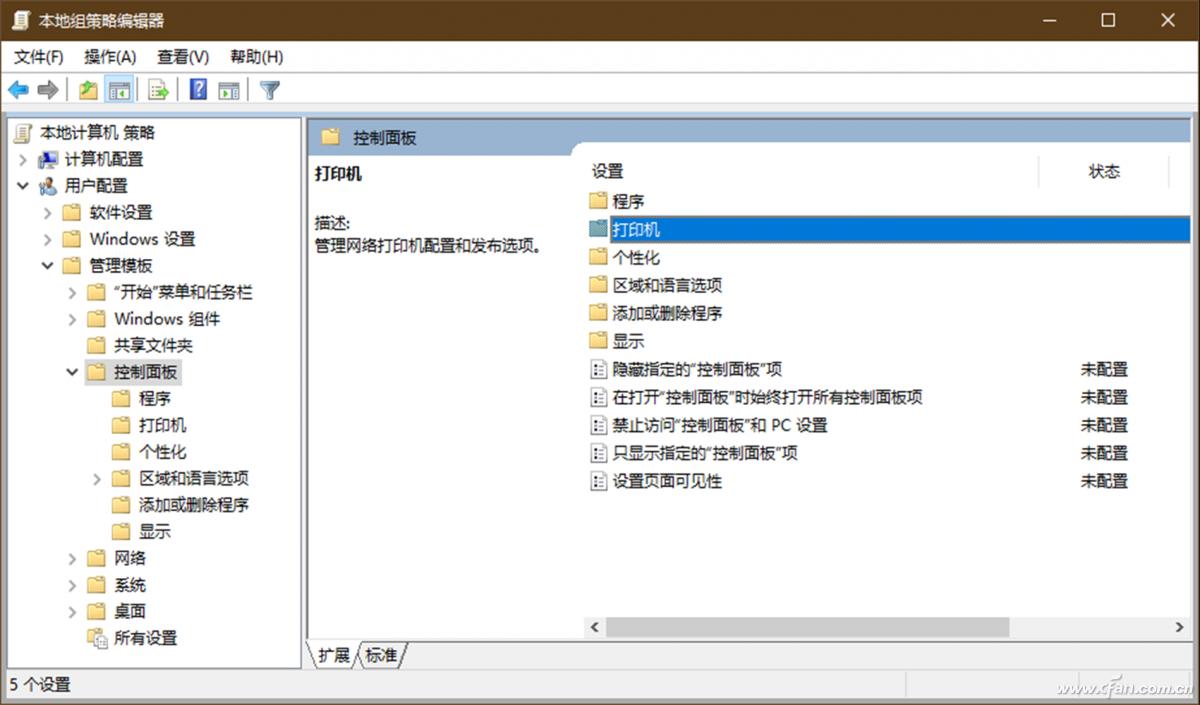This screenshot has height=705, width=1200.
Task: Click the Back navigation arrow icon
Action: click(16, 89)
